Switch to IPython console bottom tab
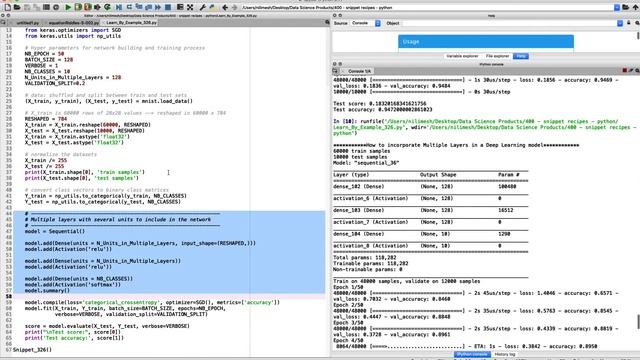640x360 pixels. (x=472, y=354)
